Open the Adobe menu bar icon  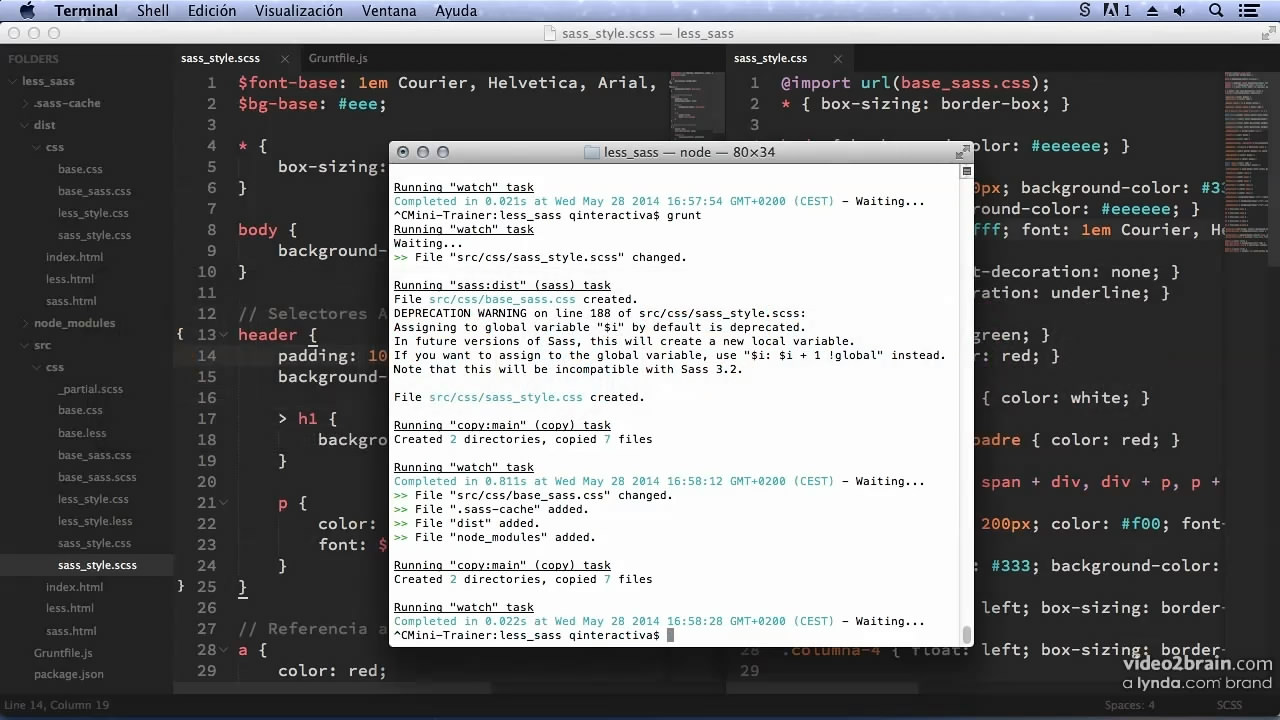coord(1117,11)
